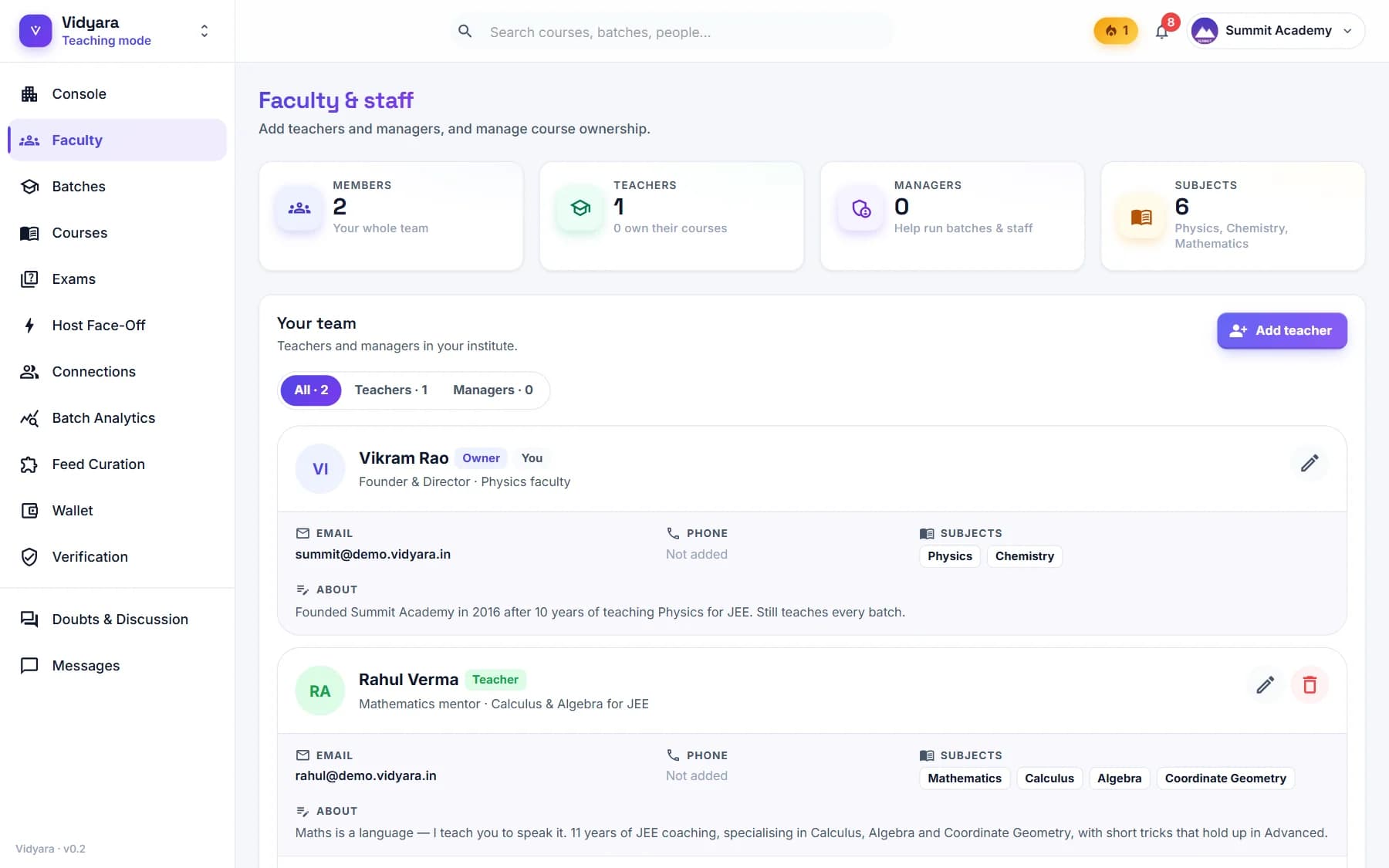Click the Coordinate Geometry subject chip
The image size is (1389, 868).
click(1225, 778)
